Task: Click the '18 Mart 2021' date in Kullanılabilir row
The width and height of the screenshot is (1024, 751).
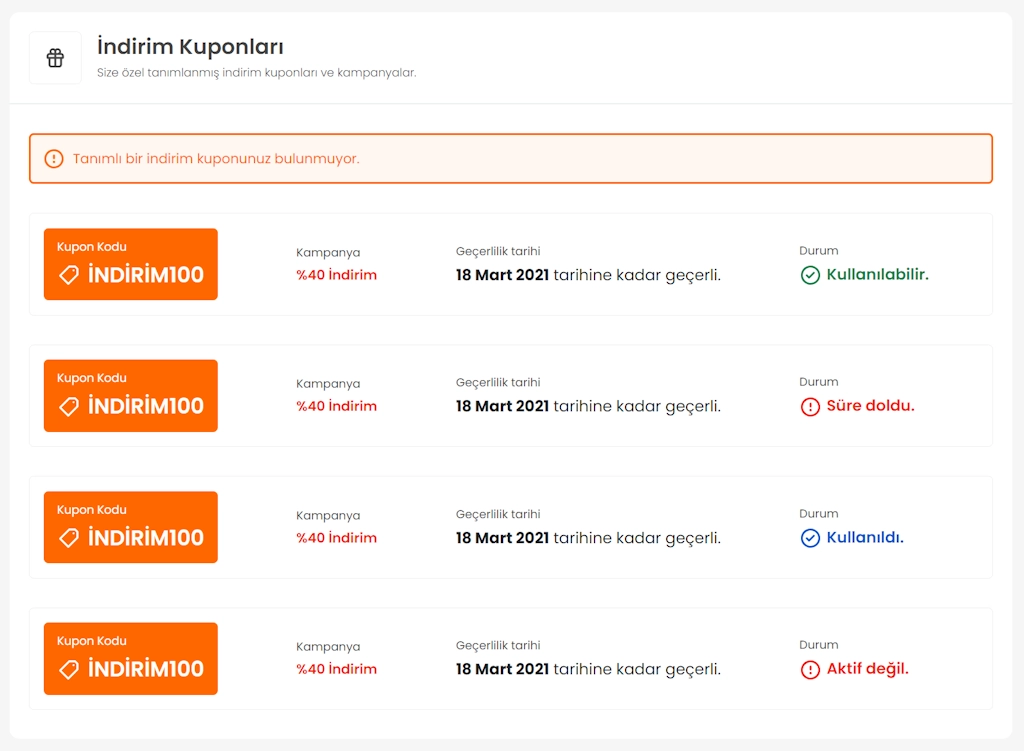Action: point(502,275)
